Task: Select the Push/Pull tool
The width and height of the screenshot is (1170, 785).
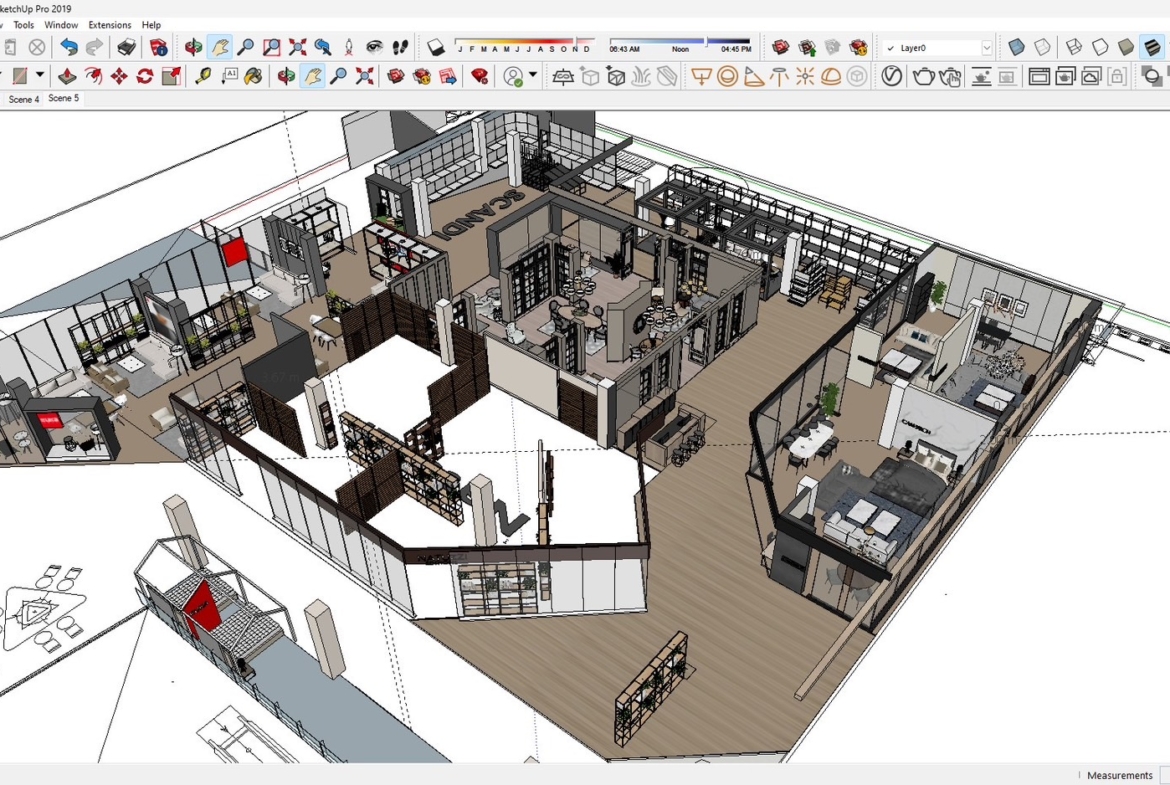Action: pos(67,76)
